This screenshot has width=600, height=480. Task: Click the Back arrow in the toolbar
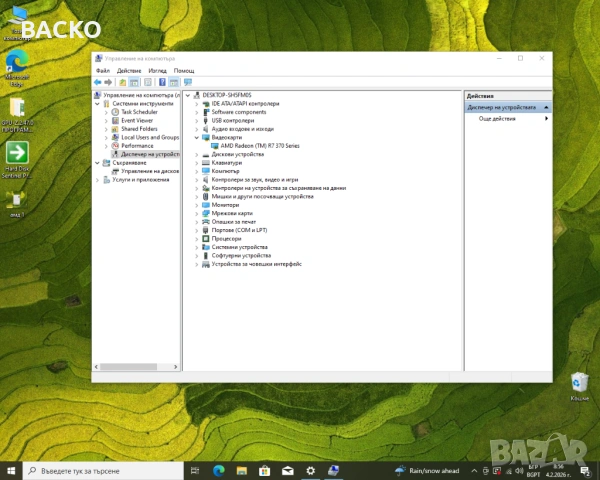pos(97,82)
